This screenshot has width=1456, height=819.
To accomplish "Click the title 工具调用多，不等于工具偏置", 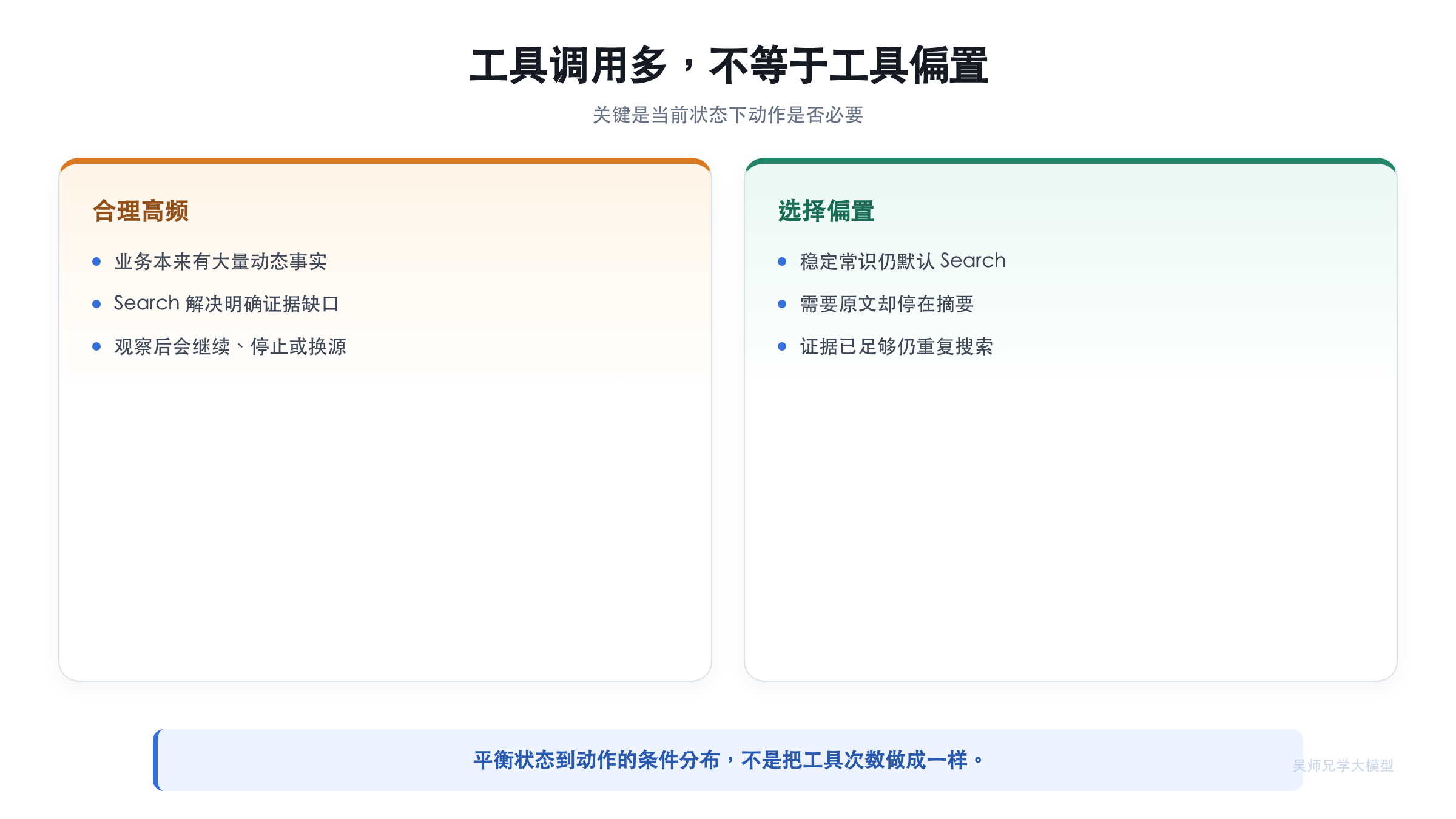I will pyautogui.click(x=728, y=66).
